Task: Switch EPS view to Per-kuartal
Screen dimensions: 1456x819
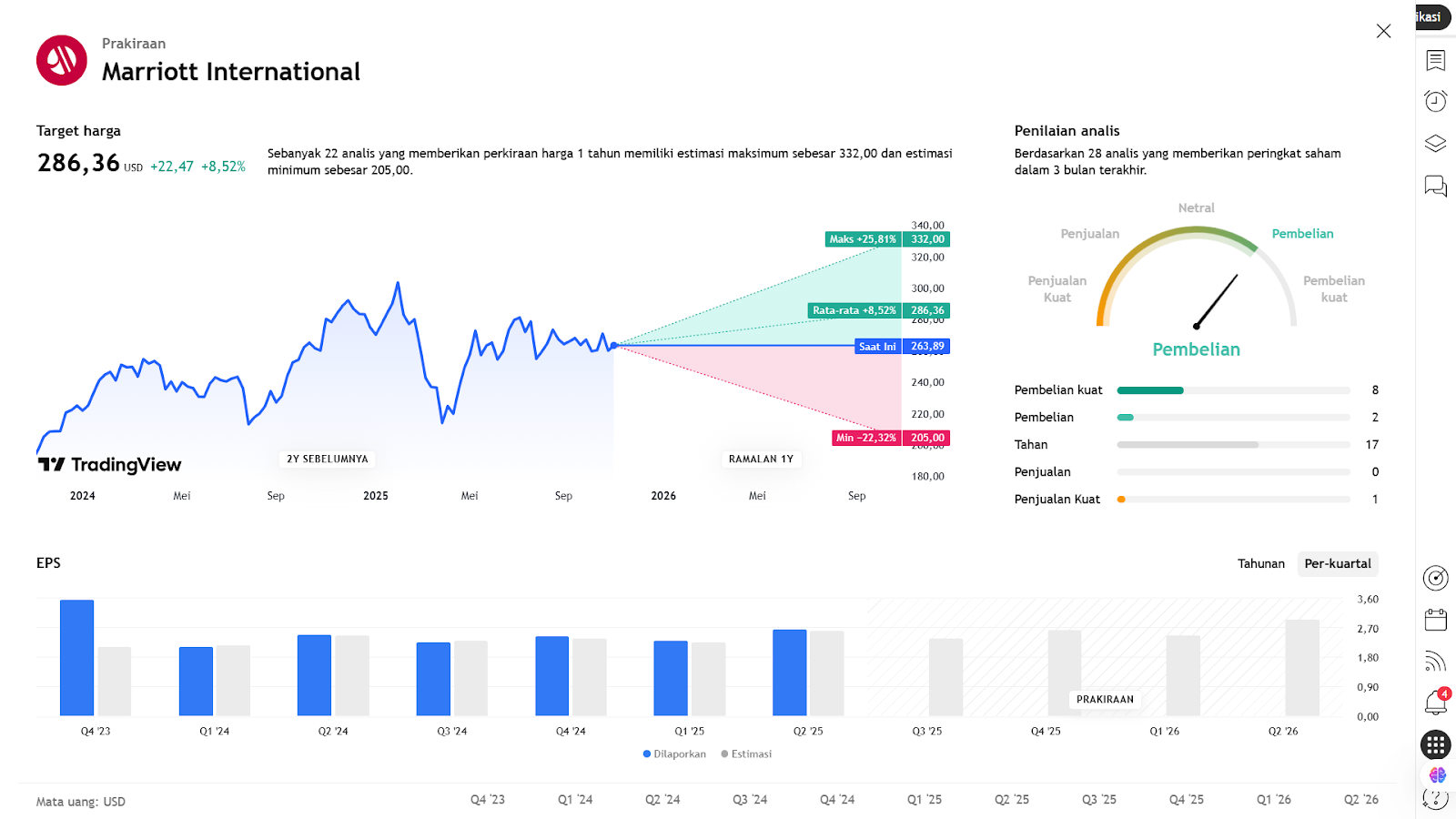Action: point(1337,564)
